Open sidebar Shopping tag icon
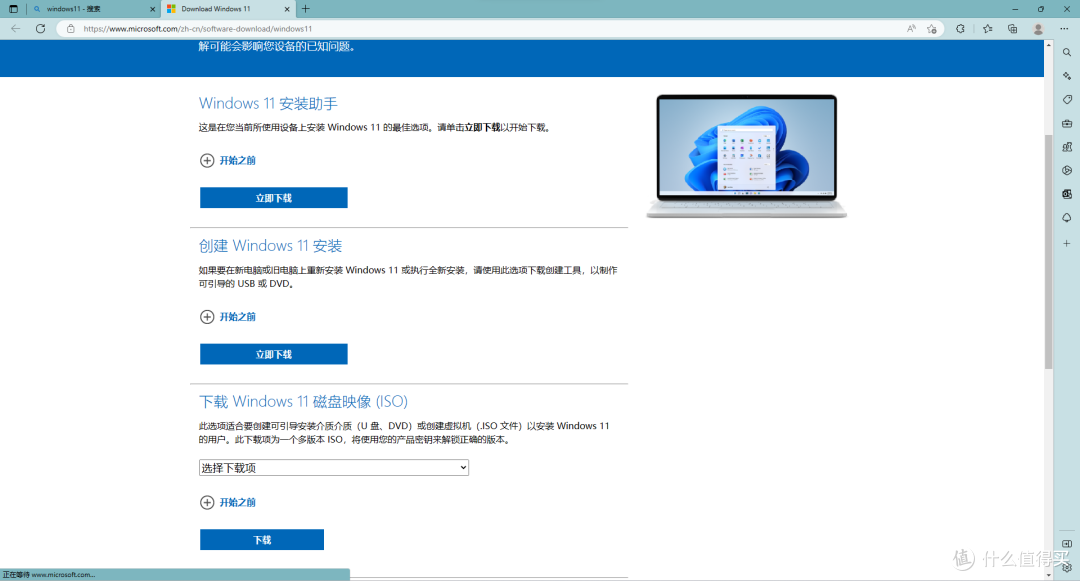This screenshot has width=1080, height=581. 1067,100
